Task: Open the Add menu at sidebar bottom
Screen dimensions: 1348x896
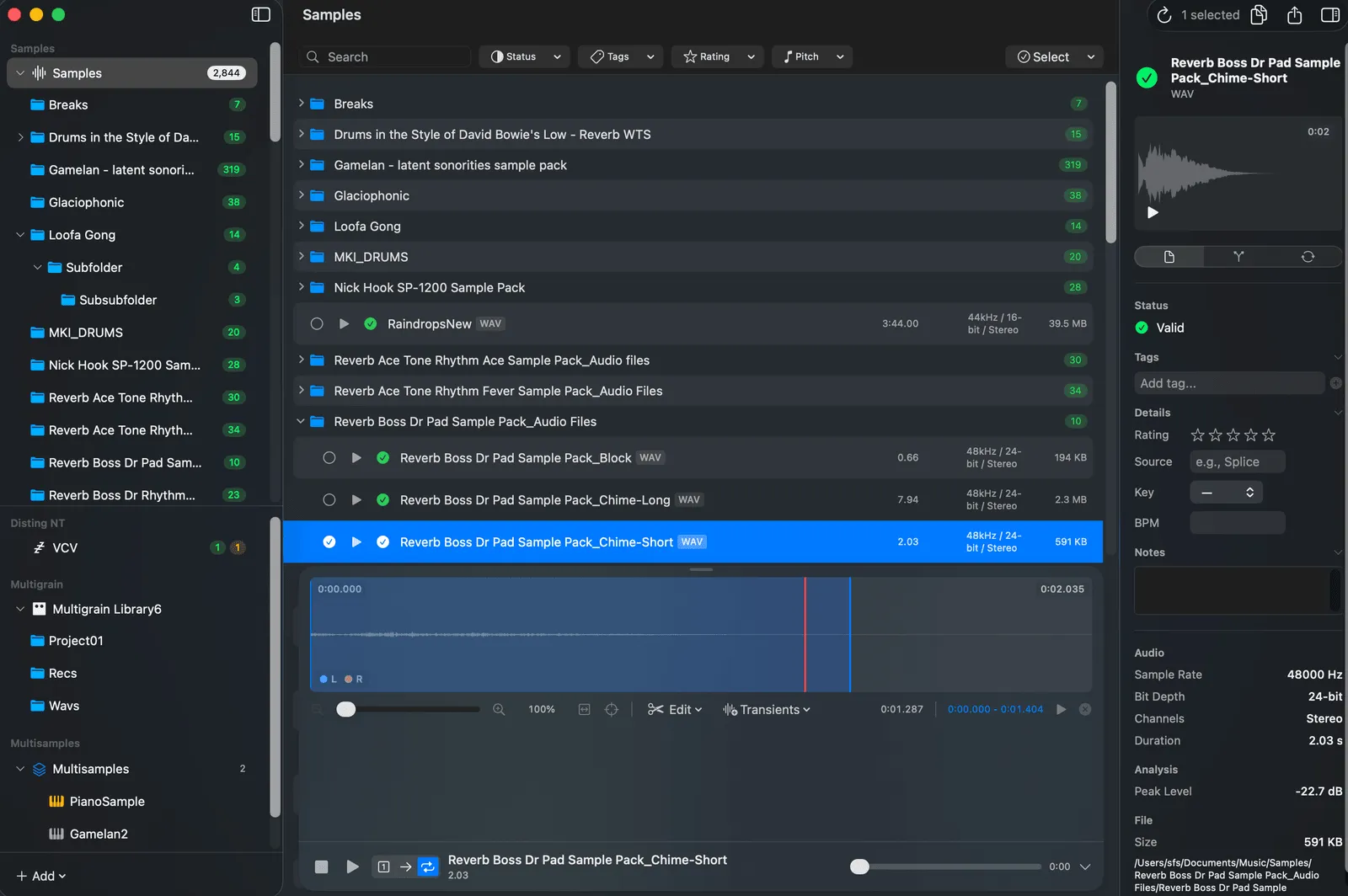Action: [40, 876]
